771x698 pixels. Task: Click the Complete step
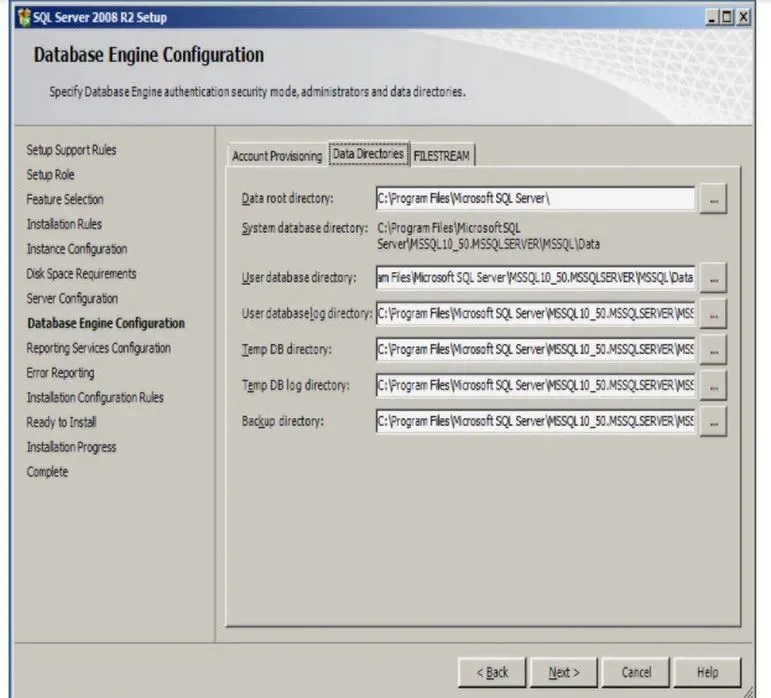[x=47, y=472]
